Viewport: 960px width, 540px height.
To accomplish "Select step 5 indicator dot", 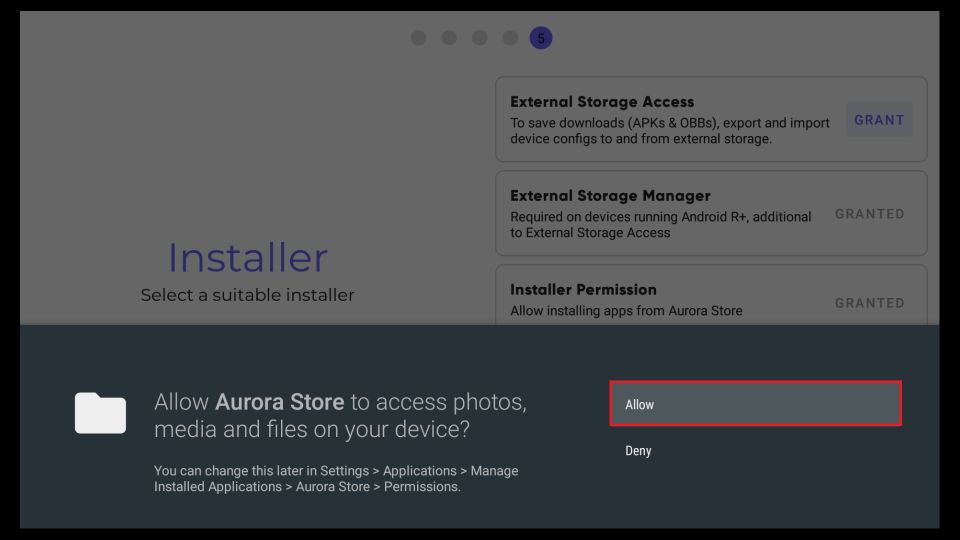I will click(x=541, y=38).
